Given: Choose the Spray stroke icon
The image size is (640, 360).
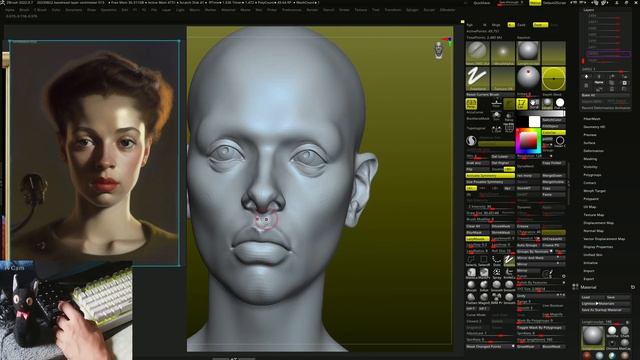Looking at the screenshot, I should coord(497,273).
